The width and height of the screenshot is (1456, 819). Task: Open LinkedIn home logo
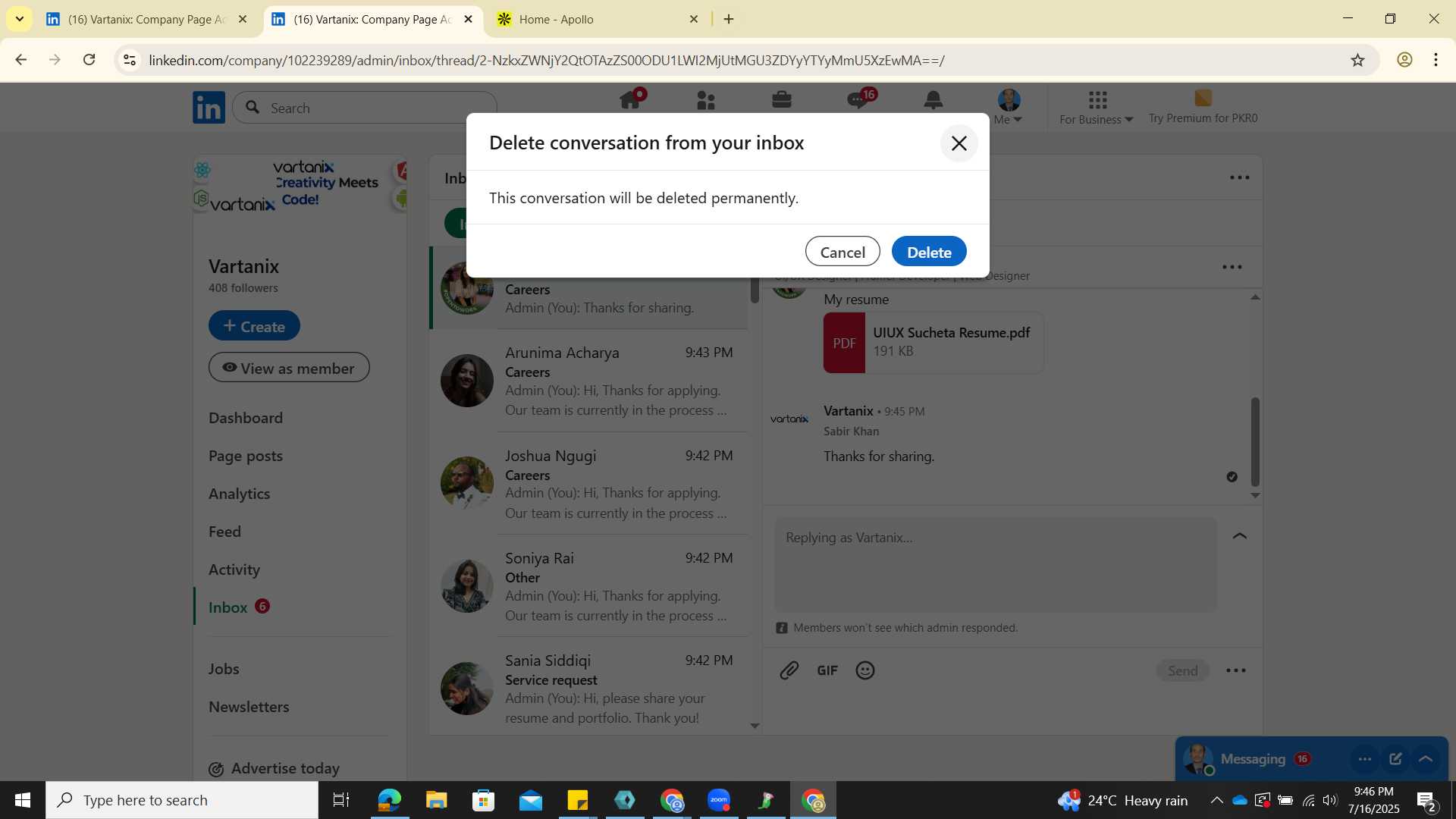tap(209, 108)
